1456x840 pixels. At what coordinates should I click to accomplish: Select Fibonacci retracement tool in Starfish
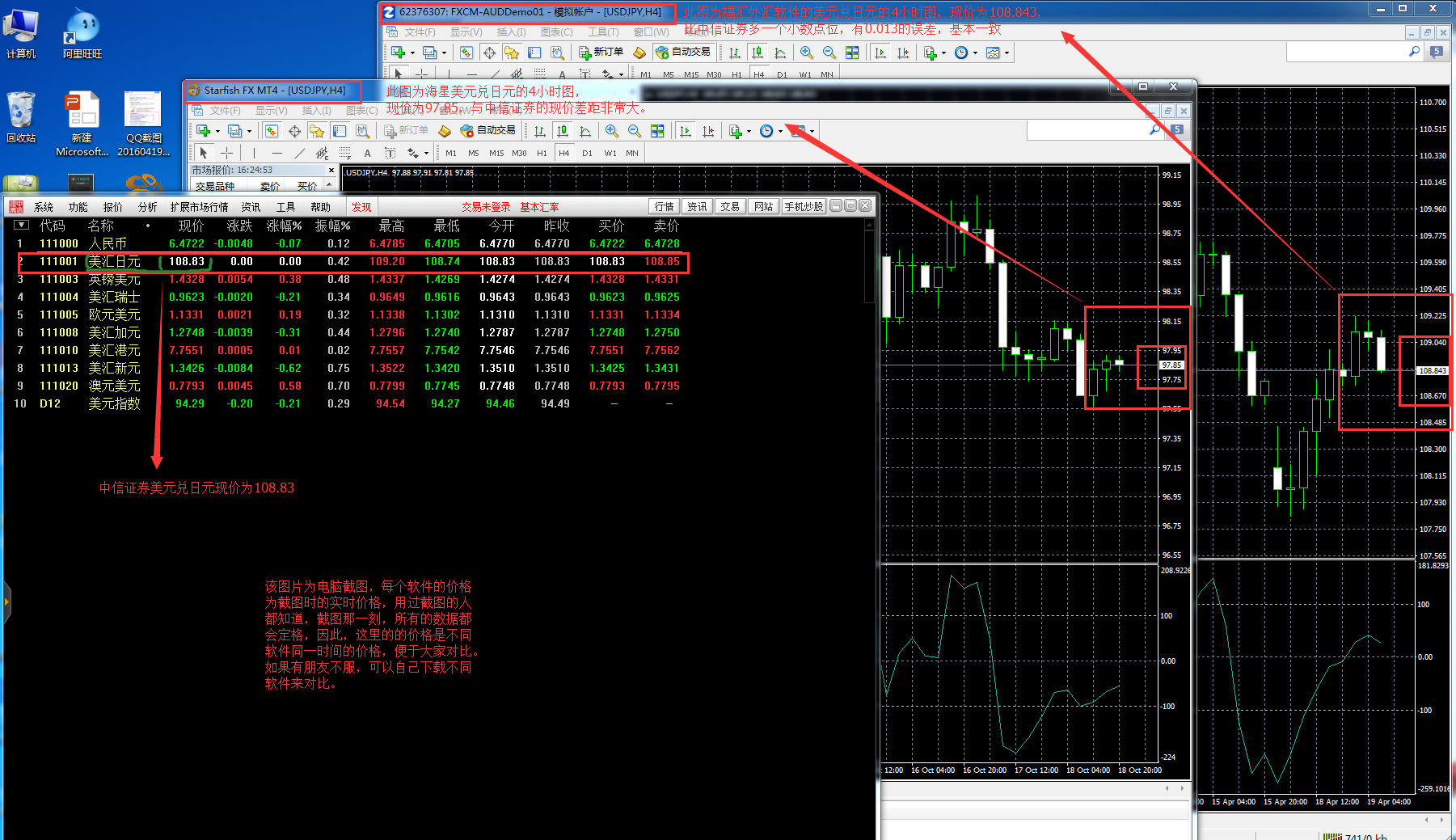344,153
